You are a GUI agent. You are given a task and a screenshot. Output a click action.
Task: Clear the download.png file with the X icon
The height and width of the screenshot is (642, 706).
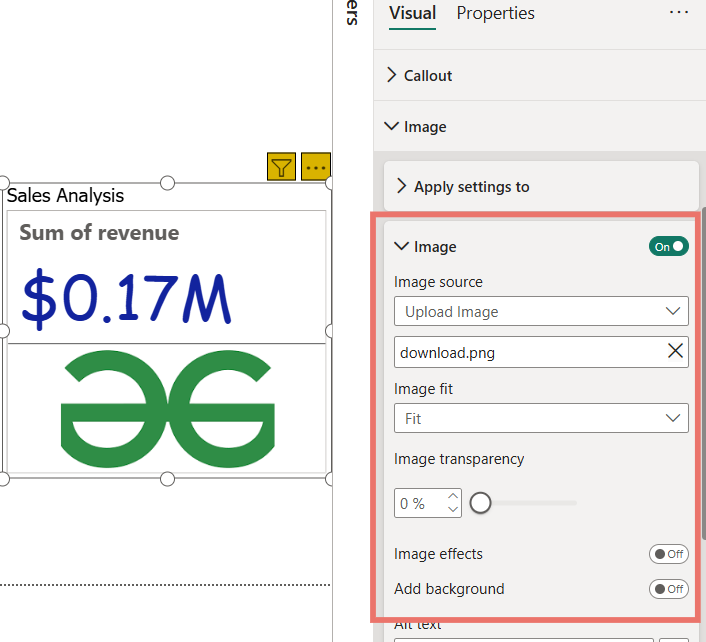tap(675, 351)
